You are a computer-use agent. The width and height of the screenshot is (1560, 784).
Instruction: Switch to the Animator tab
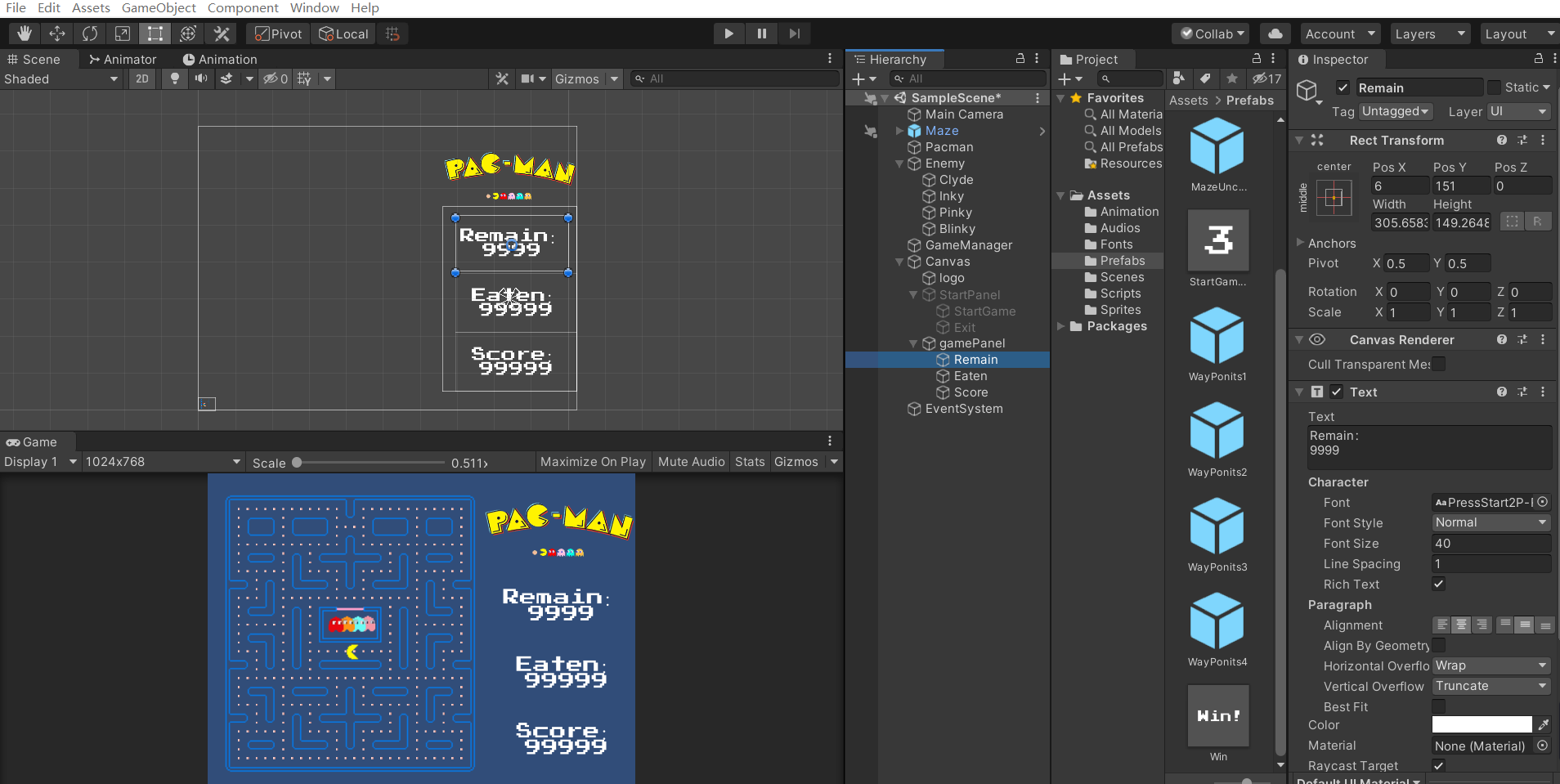click(123, 59)
